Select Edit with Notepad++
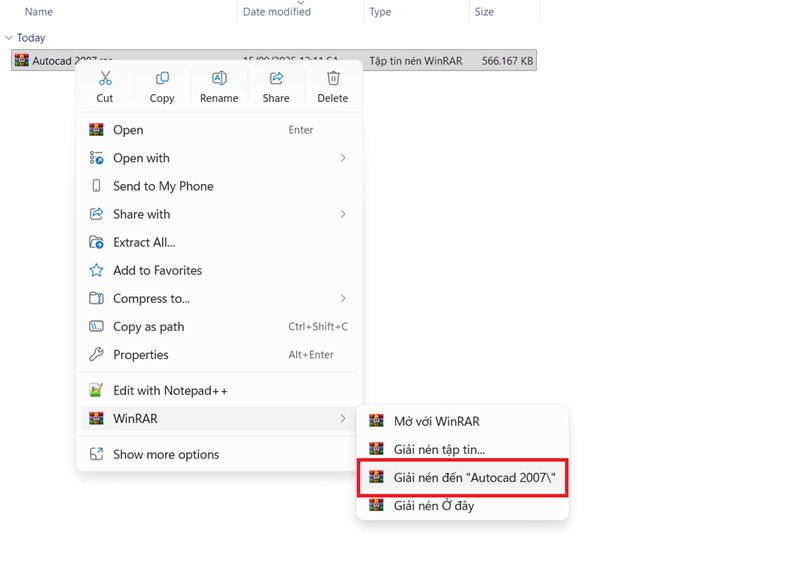The image size is (800, 567). [x=170, y=390]
